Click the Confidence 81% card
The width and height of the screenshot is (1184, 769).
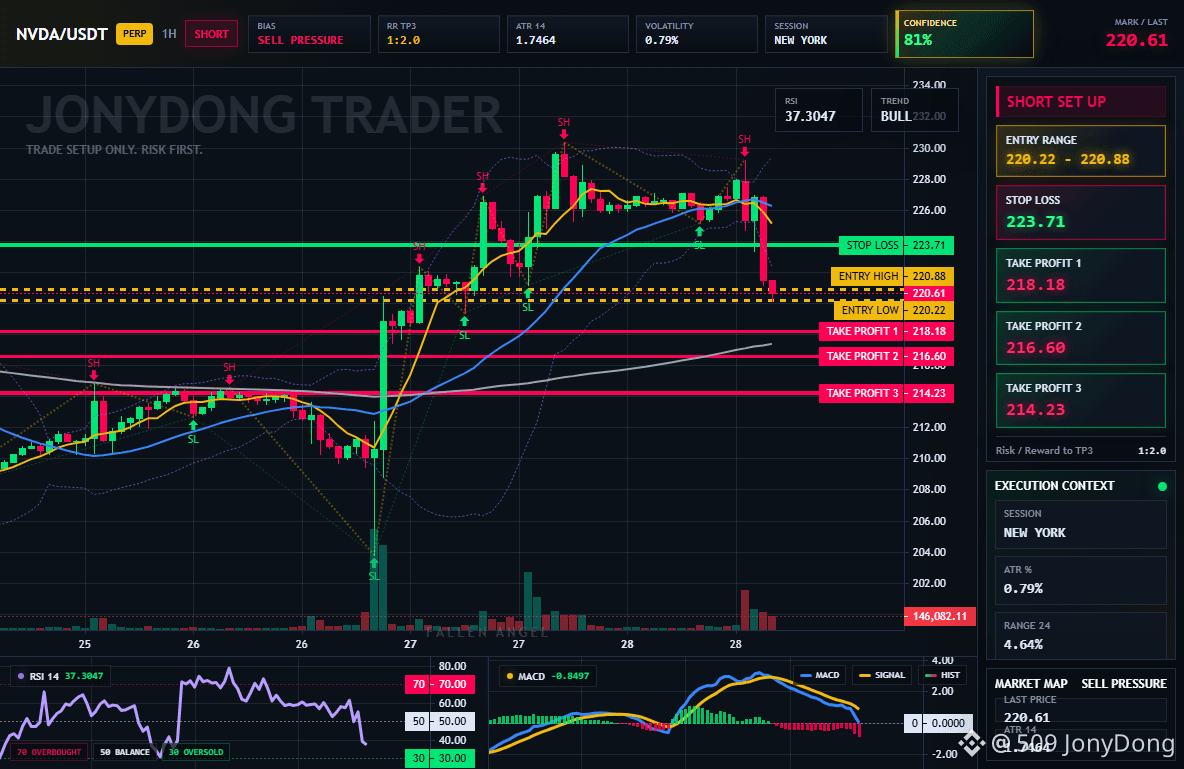964,34
